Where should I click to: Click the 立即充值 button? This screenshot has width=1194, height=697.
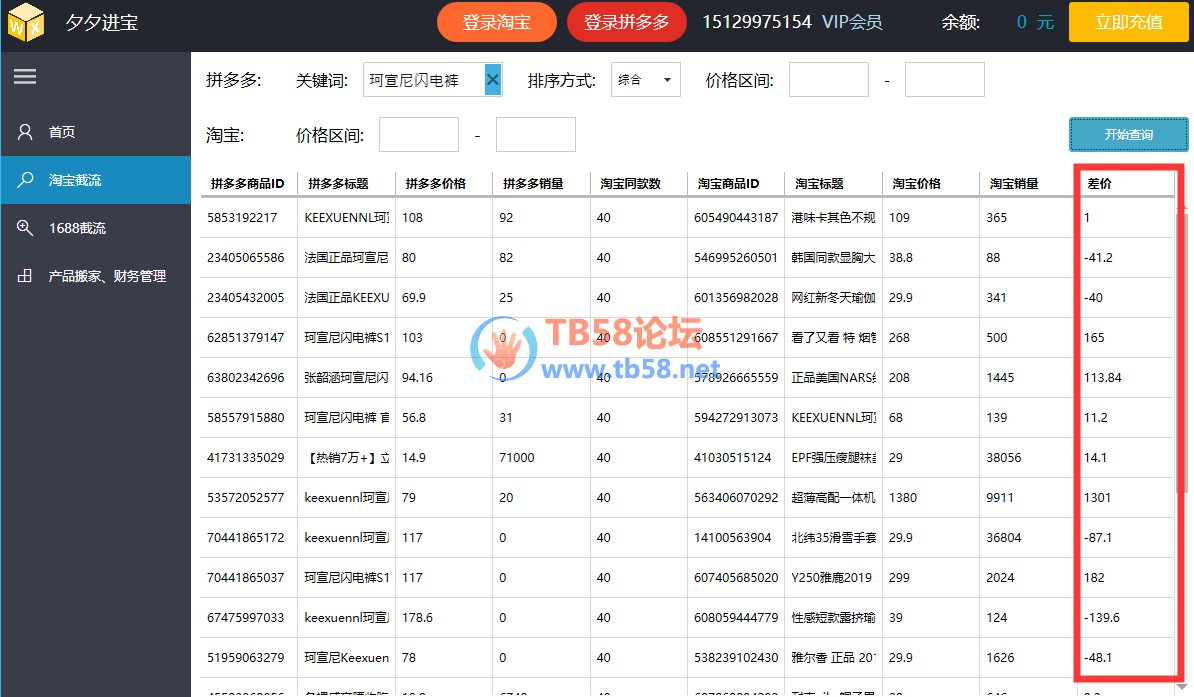click(1129, 22)
